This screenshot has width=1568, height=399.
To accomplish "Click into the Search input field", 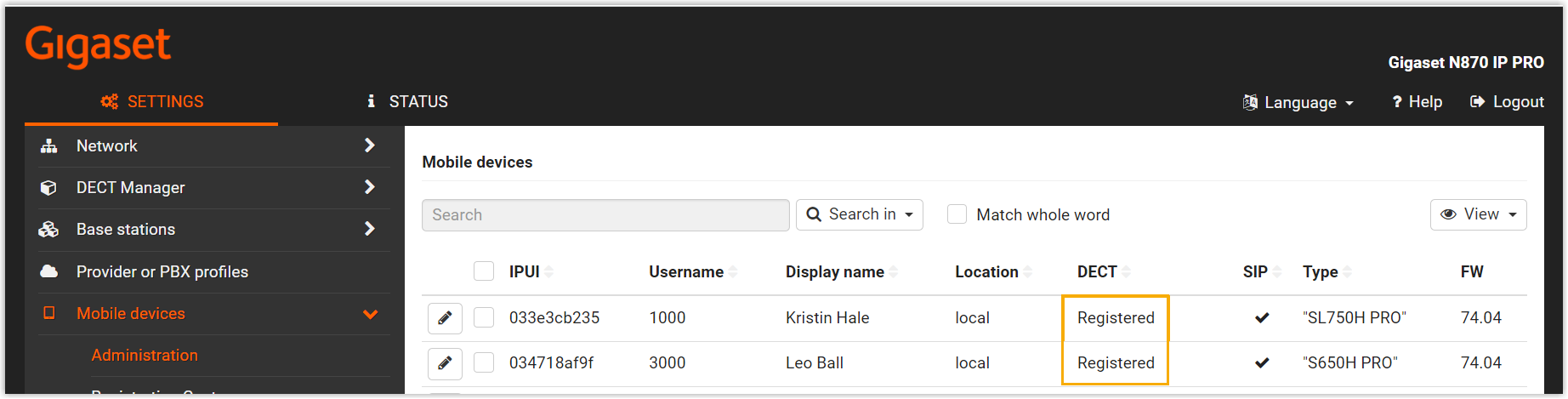I will pos(605,215).
